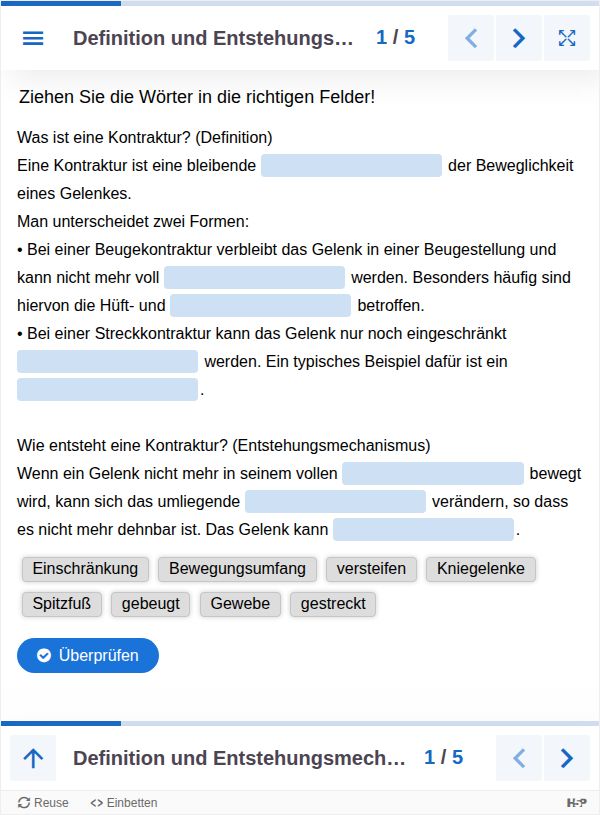Select the word chip versteifen
The height and width of the screenshot is (815, 600).
[x=371, y=569]
